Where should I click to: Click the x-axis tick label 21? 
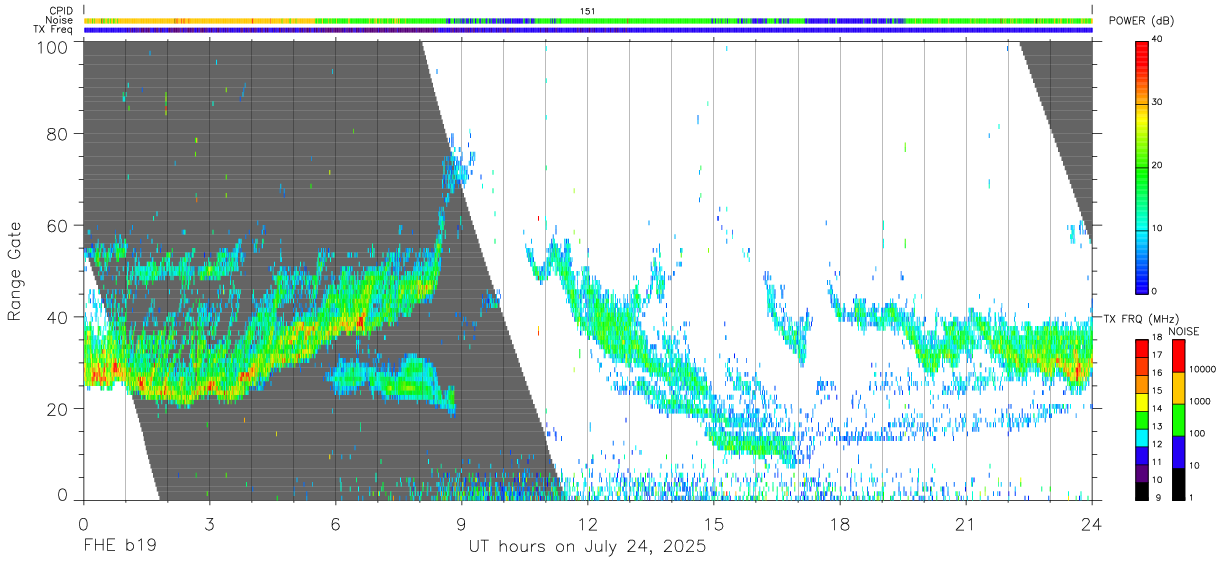[966, 524]
